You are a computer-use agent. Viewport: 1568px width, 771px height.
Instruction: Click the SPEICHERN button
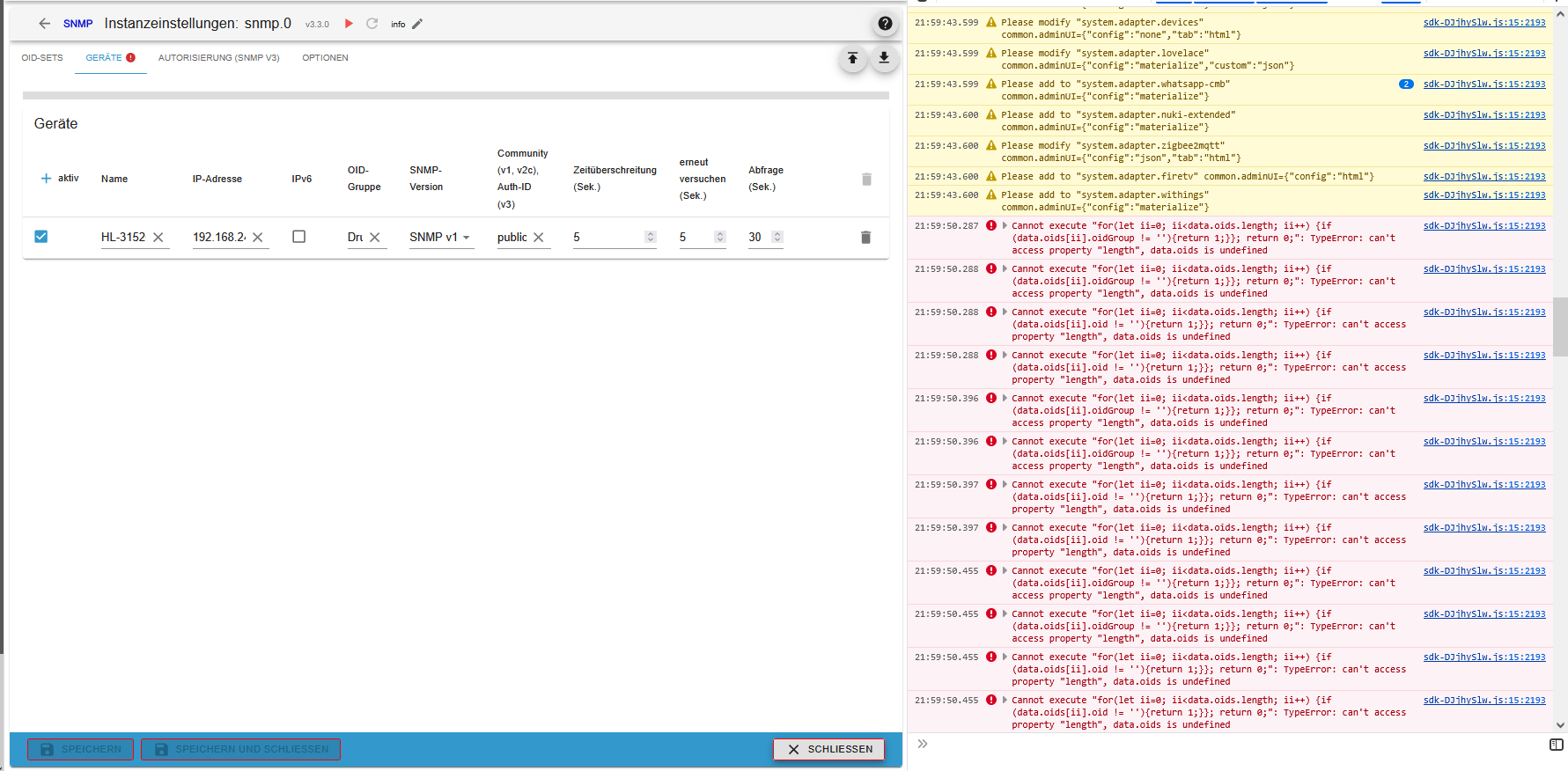81,749
